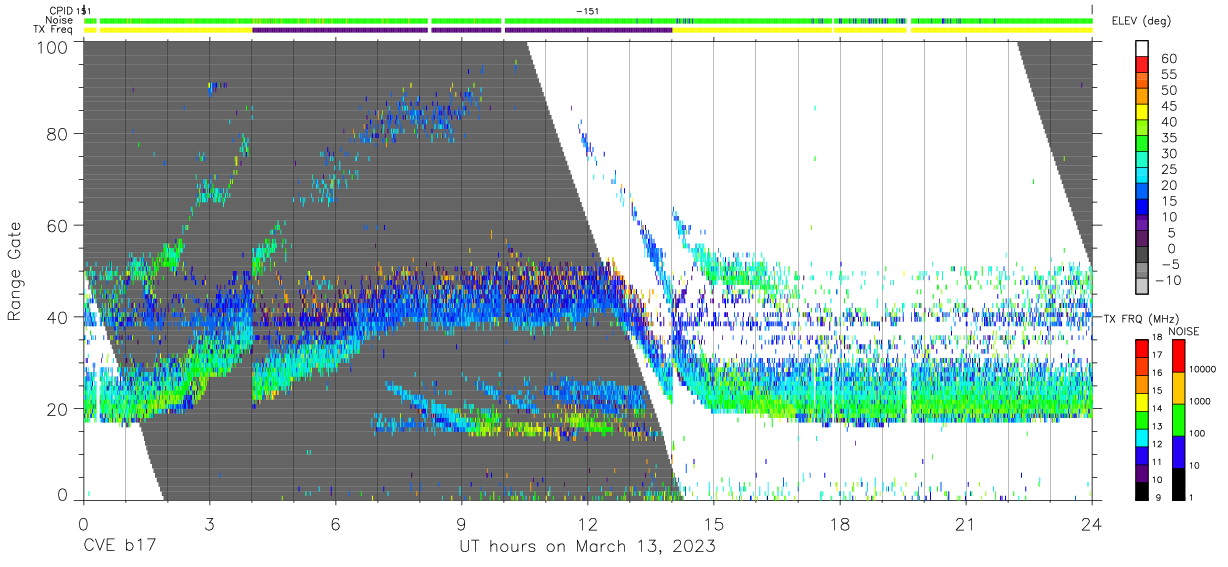Select the blue 10-15 degree elevation swatch

coord(1143,209)
